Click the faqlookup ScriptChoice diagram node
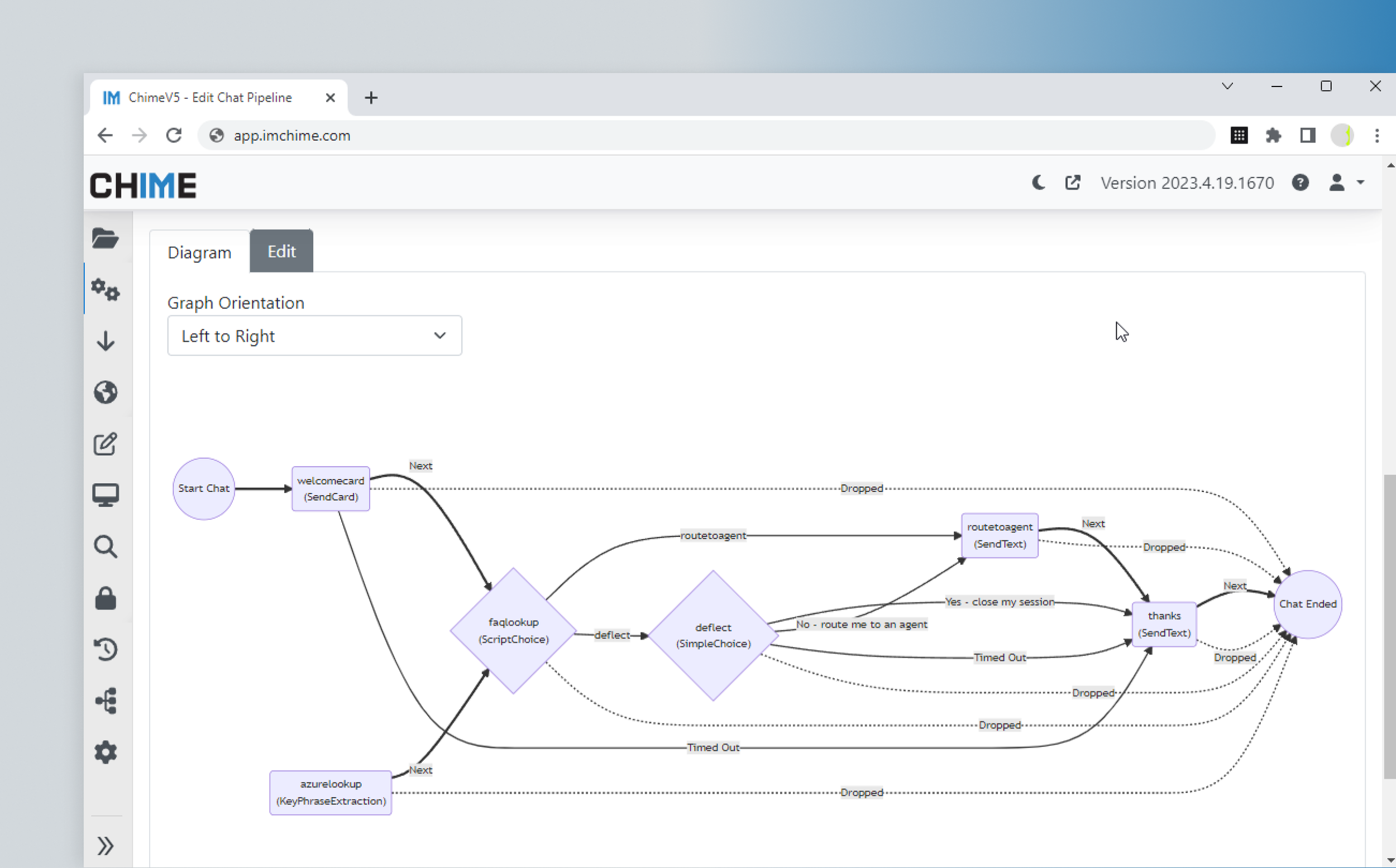Viewport: 1396px width, 868px height. tap(513, 630)
